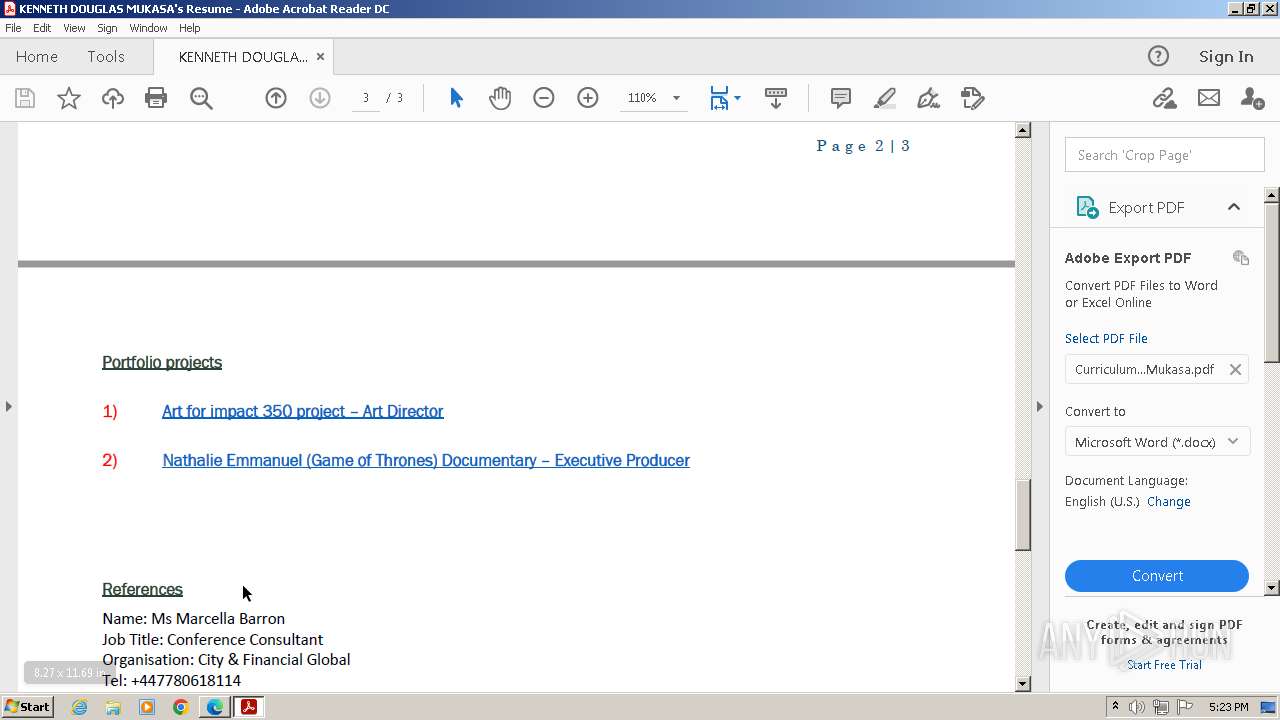Click the copy icon beside Adobe Export PDF
Image resolution: width=1280 pixels, height=720 pixels.
(x=1241, y=258)
